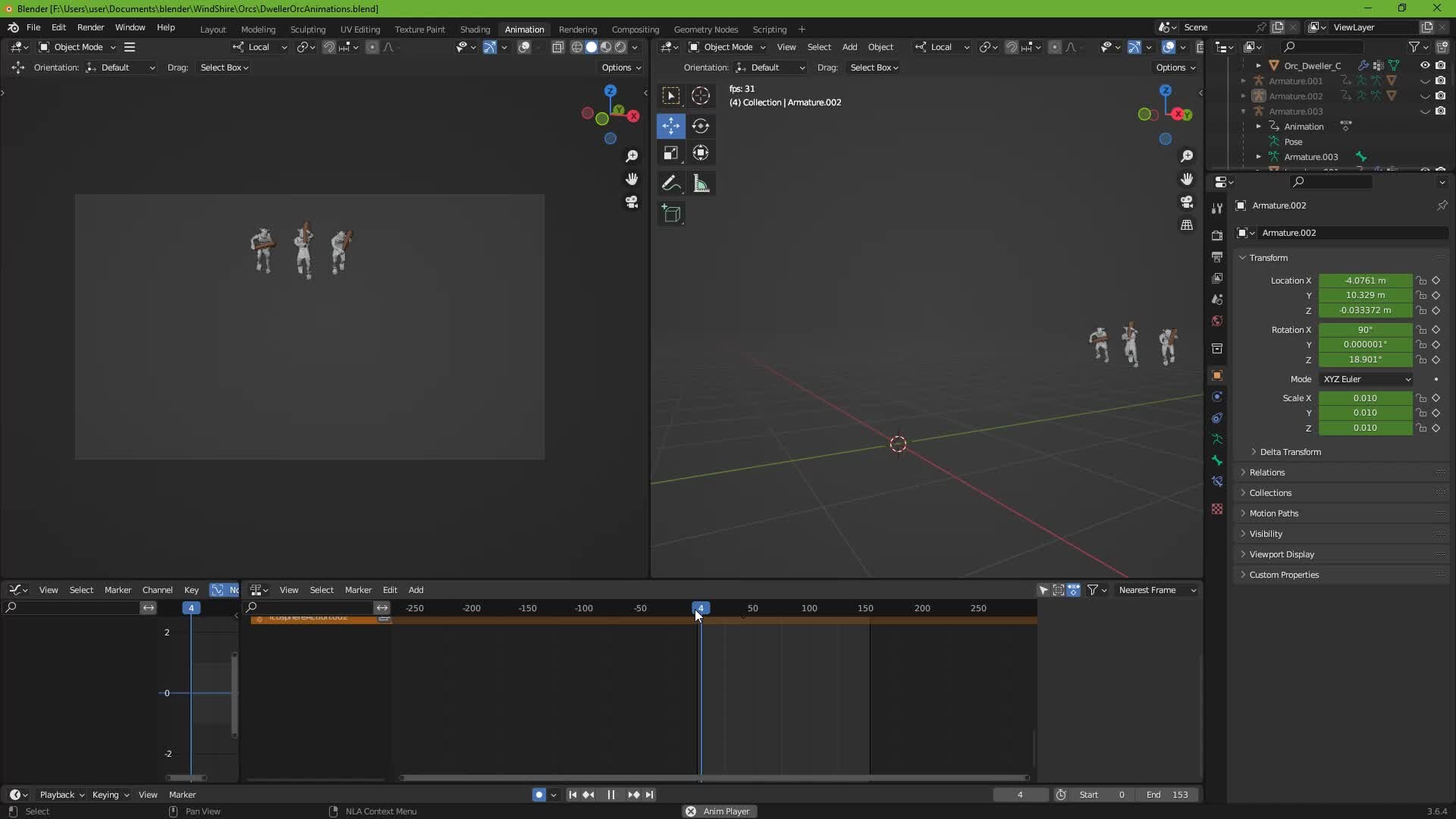
Task: Click the Rotation X field showing 90 degrees
Action: [1365, 329]
